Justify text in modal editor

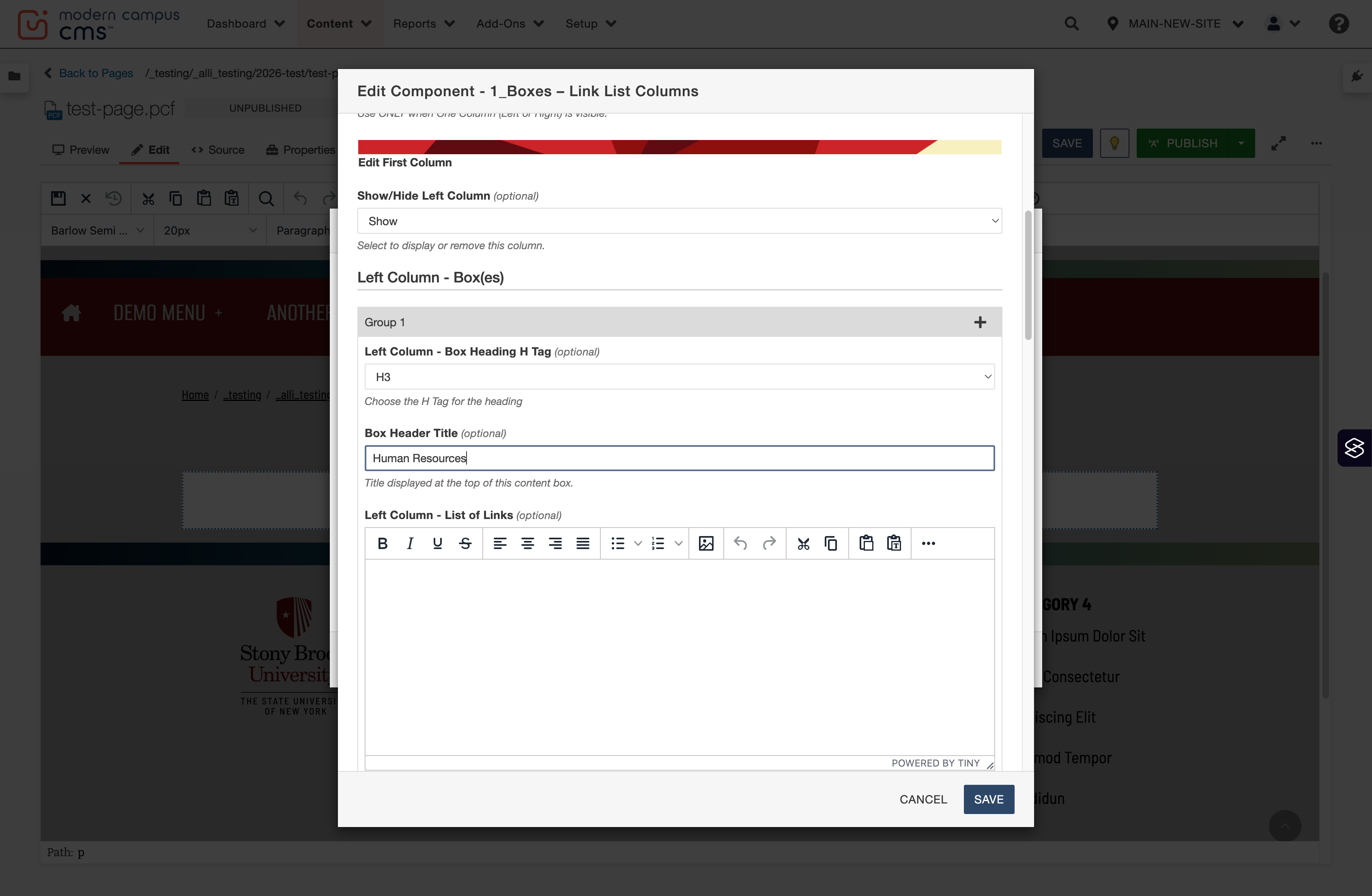click(x=583, y=543)
